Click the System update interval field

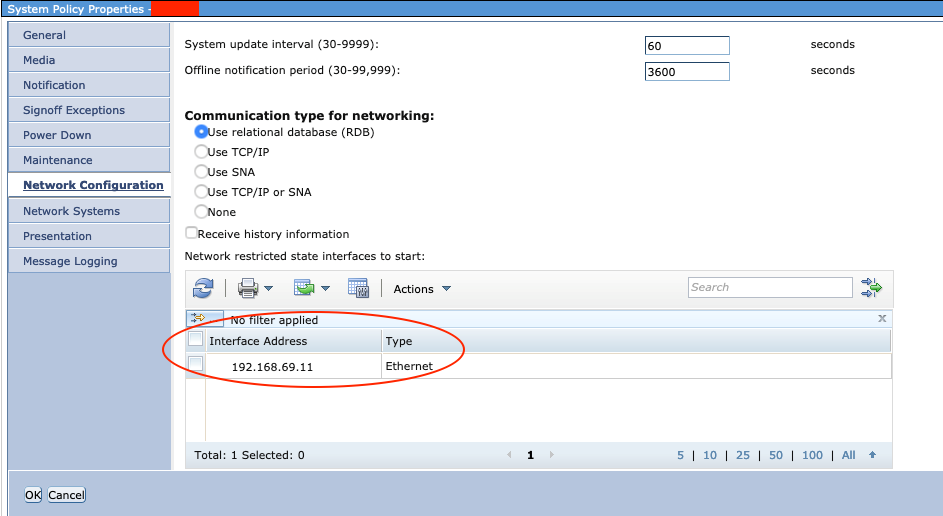[x=687, y=46]
